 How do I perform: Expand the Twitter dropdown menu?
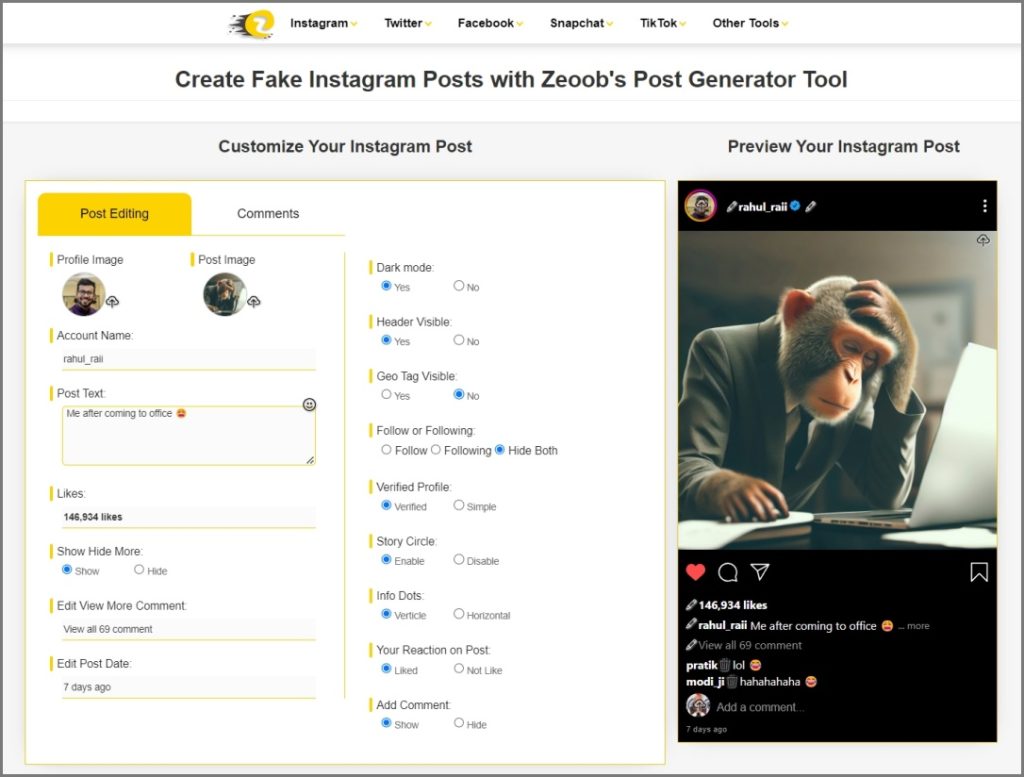[408, 24]
